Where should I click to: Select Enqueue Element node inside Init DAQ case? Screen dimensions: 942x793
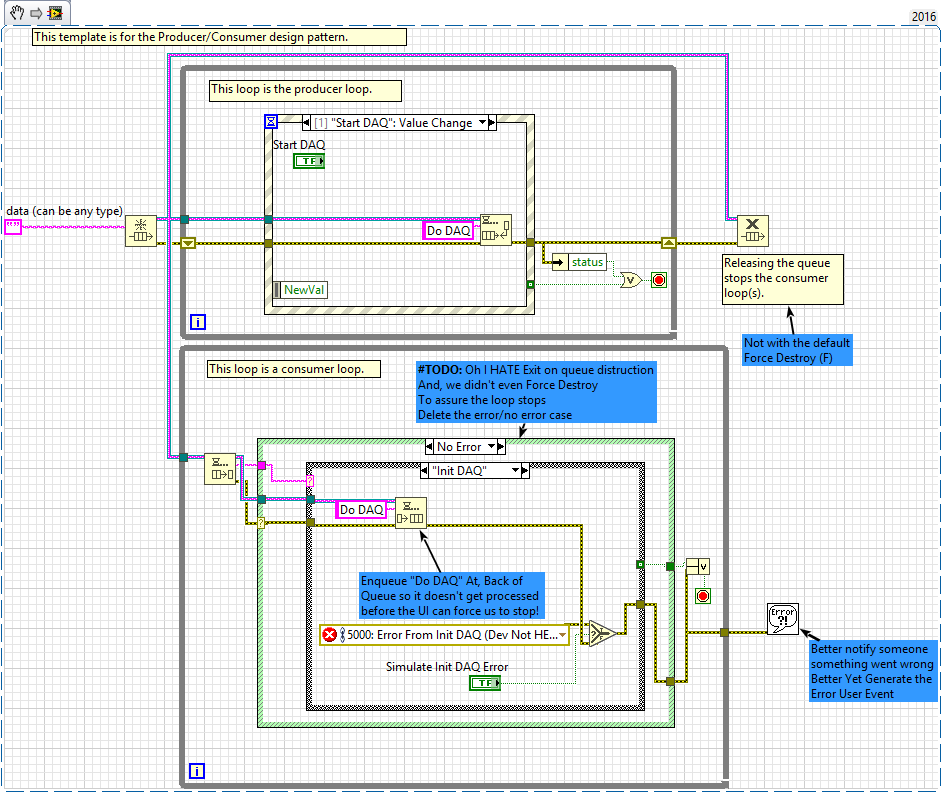pyautogui.click(x=411, y=512)
